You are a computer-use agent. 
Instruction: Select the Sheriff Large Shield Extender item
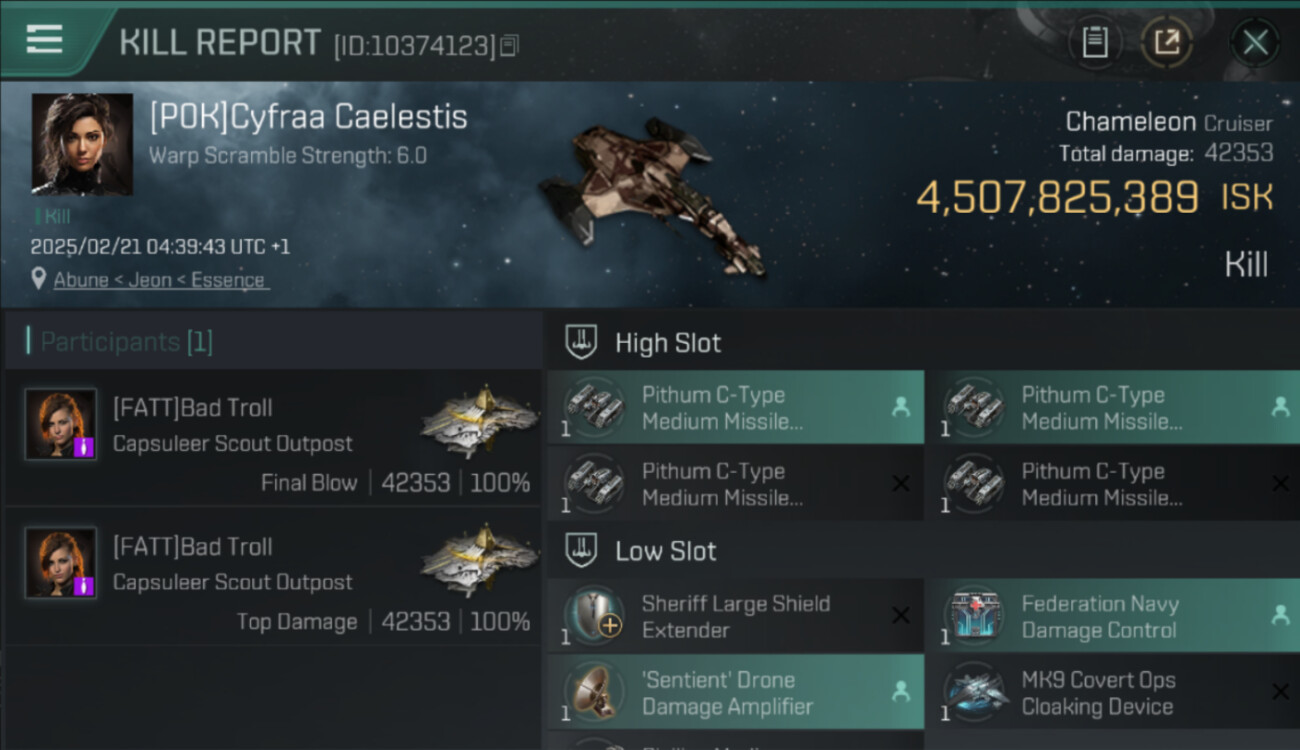pyautogui.click(x=735, y=617)
